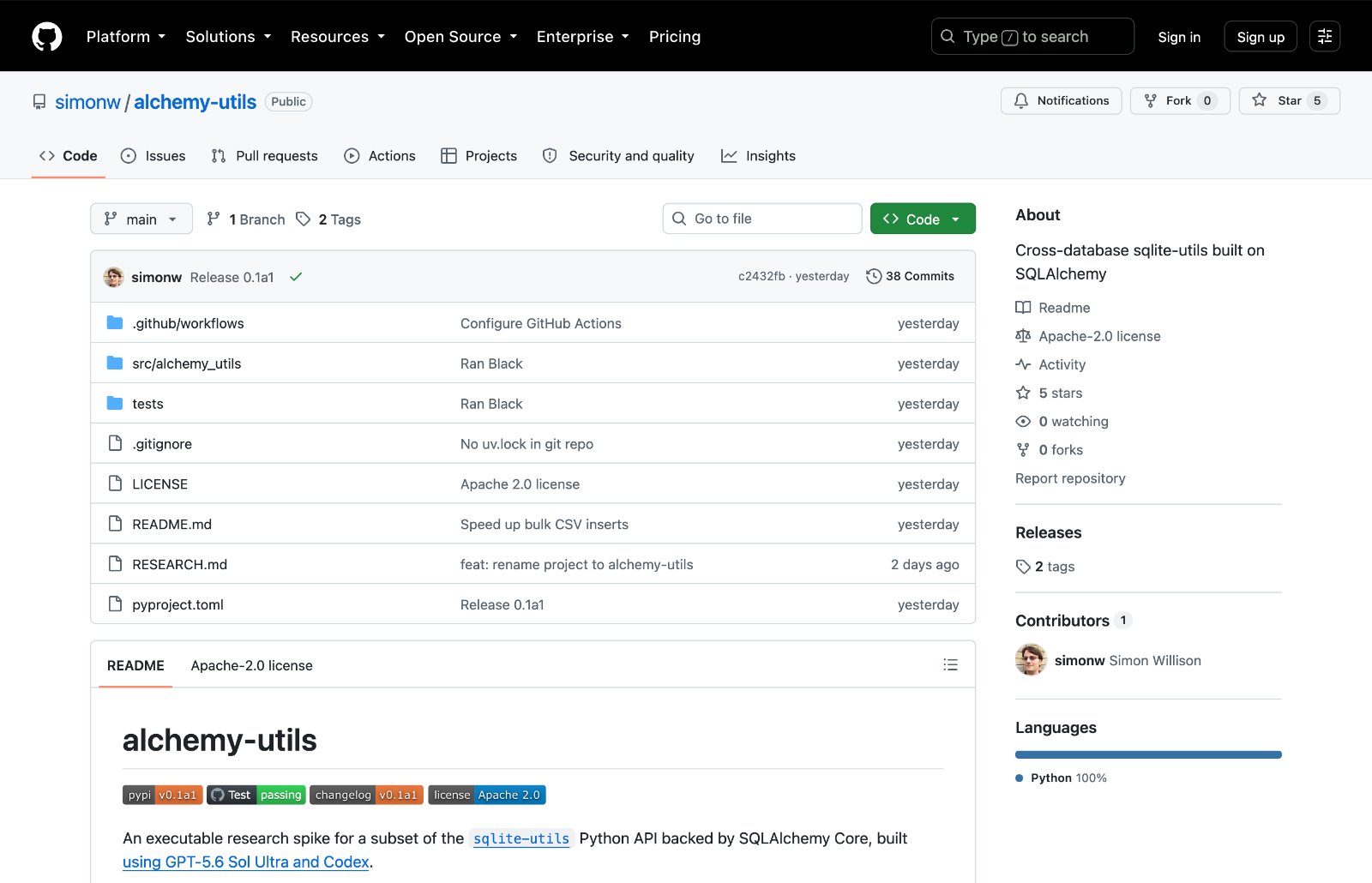1372x883 pixels.
Task: Open the src/alchemy_utils folder
Action: tap(187, 363)
